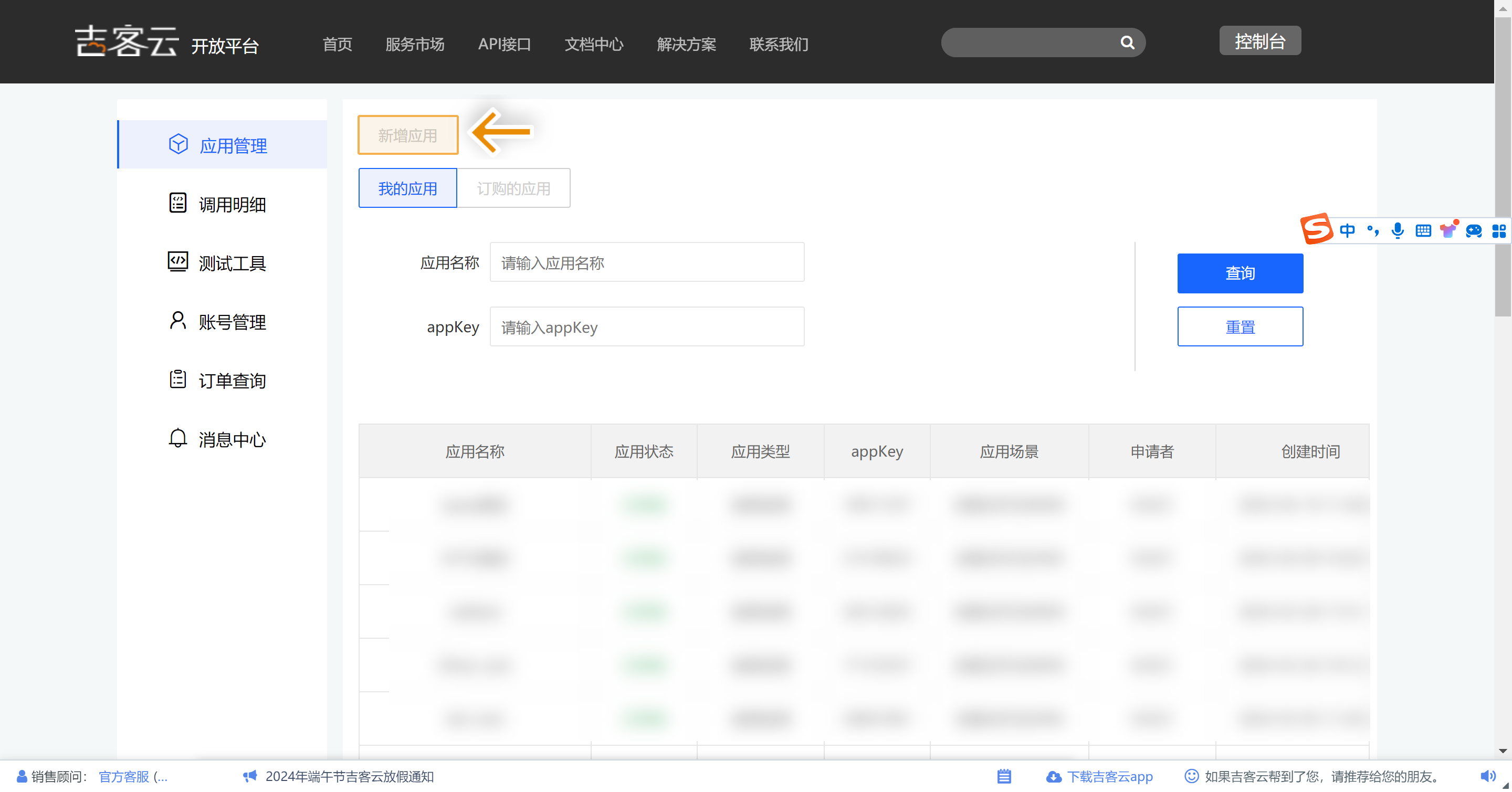Open 调用明细 in sidebar

click(232, 205)
